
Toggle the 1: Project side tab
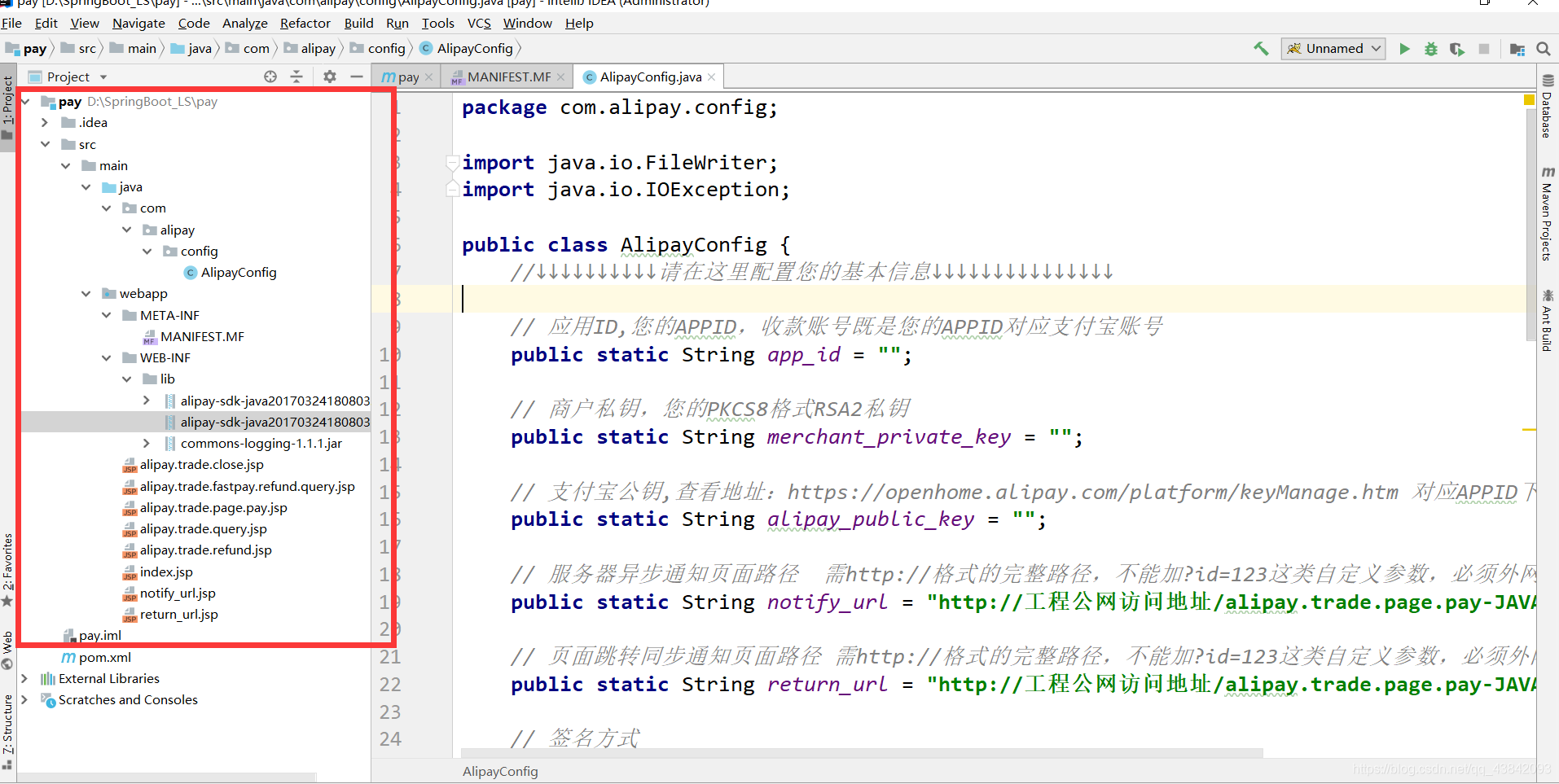[x=7, y=107]
